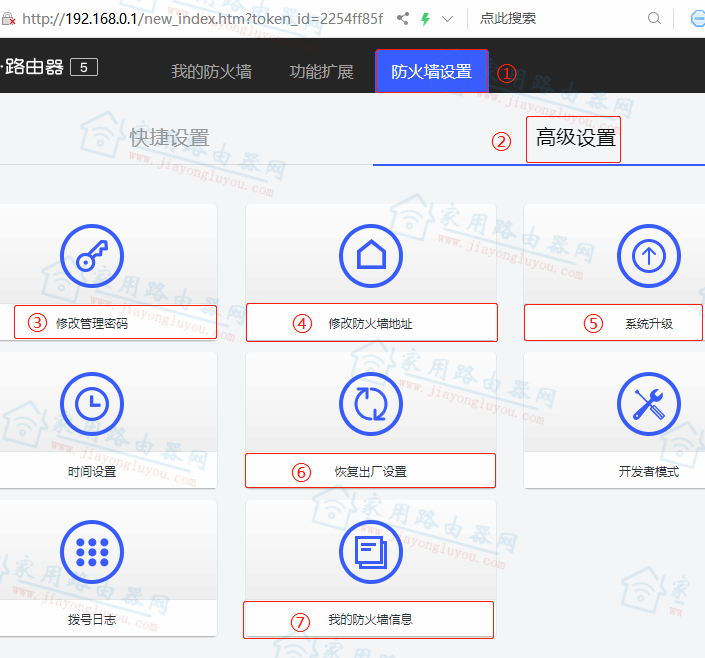Click the green lightning bolt icon

426,18
